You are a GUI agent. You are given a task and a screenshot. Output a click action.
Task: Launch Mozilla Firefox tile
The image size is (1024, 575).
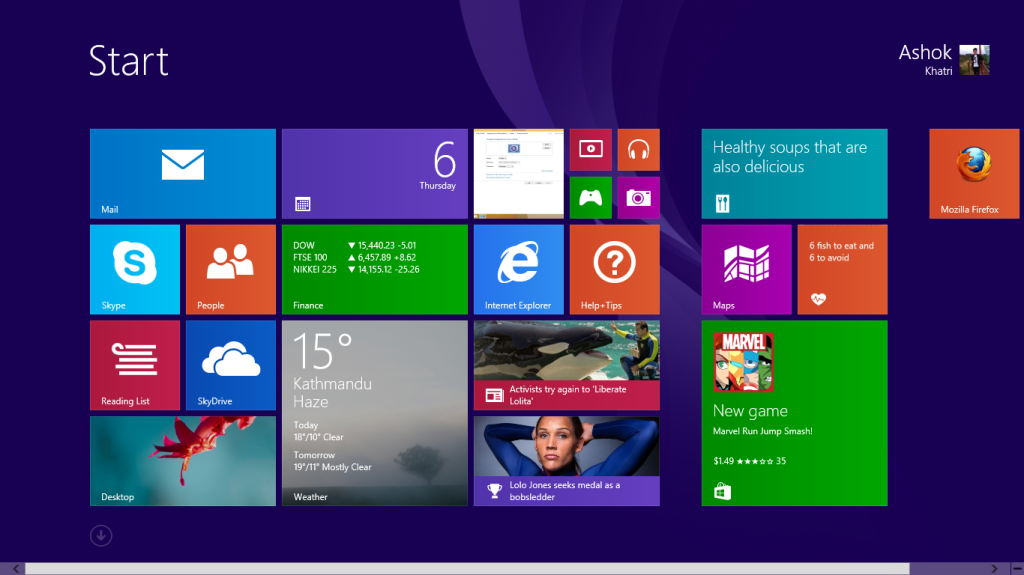[x=975, y=173]
